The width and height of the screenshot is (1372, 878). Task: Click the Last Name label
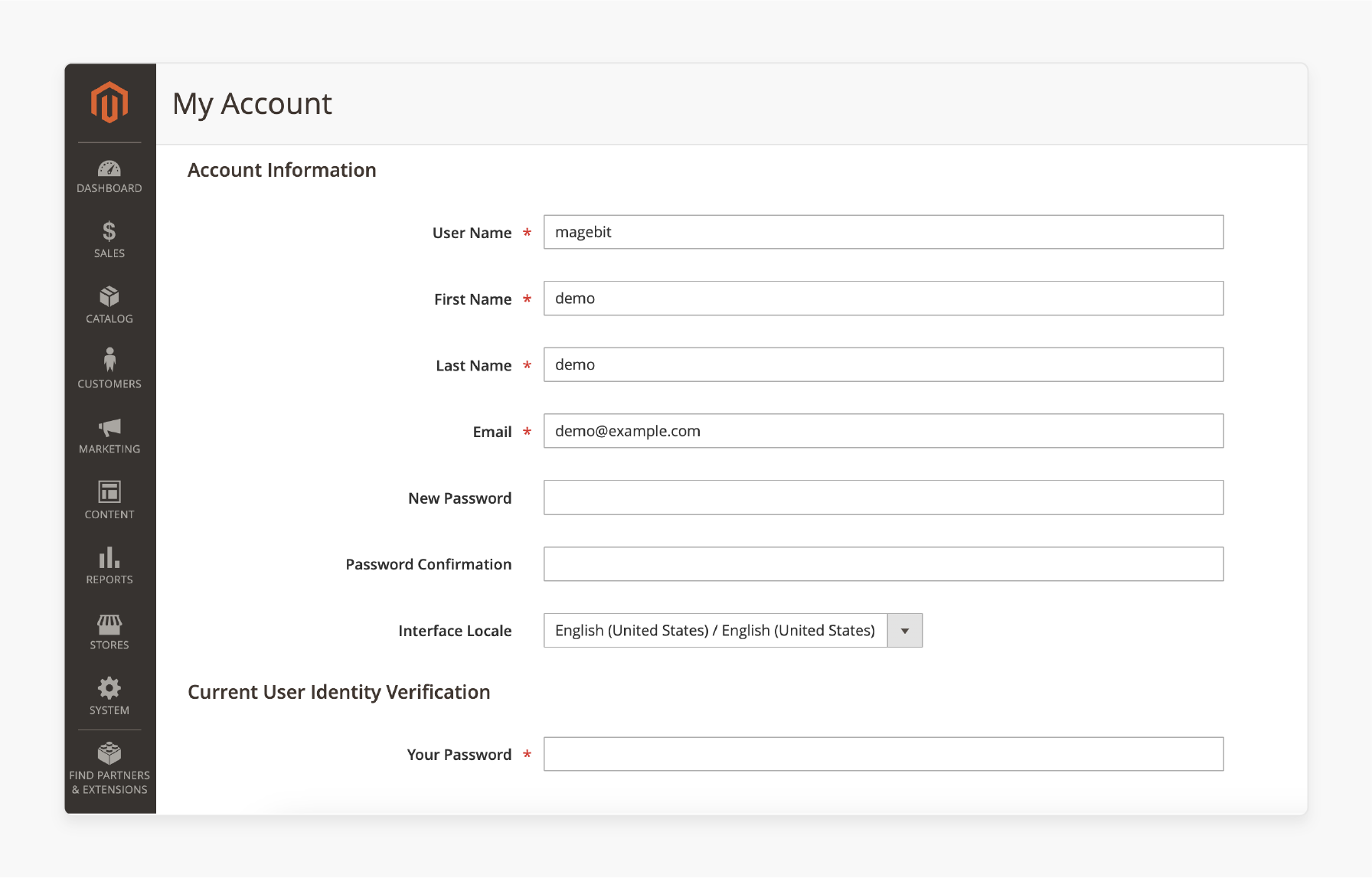click(x=473, y=366)
